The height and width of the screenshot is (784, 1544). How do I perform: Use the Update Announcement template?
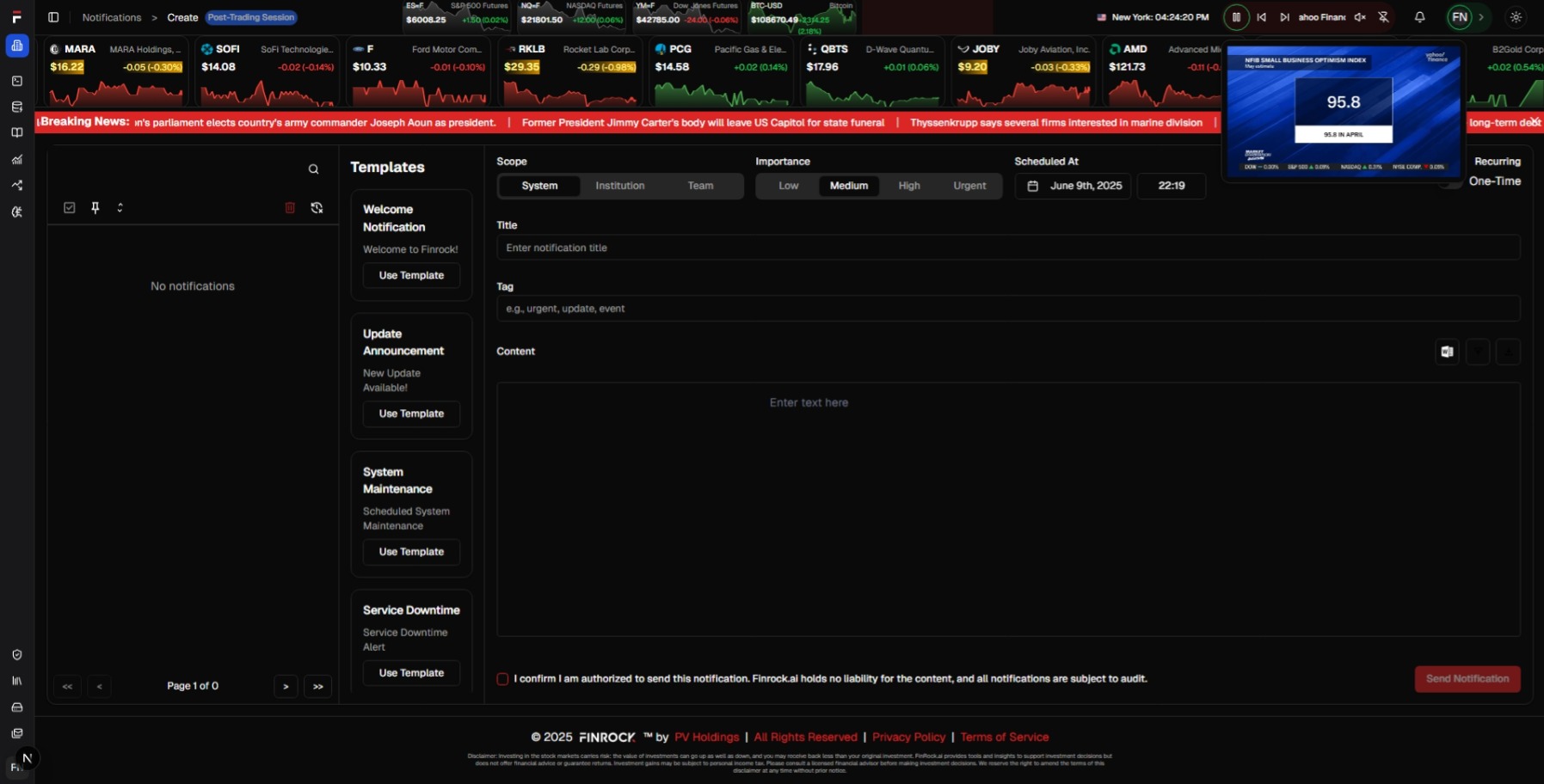pos(411,413)
